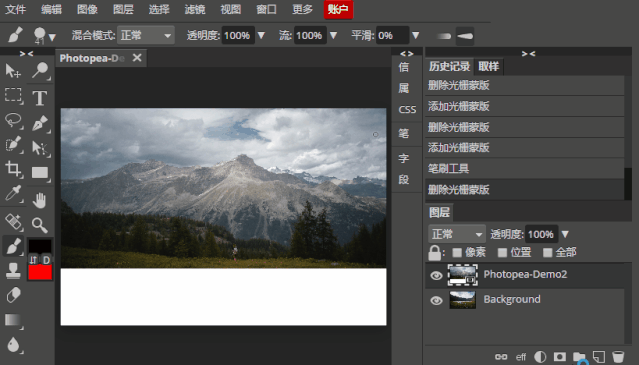Enable lock 全部 checkbox
639x365 pixels.
(x=548, y=253)
